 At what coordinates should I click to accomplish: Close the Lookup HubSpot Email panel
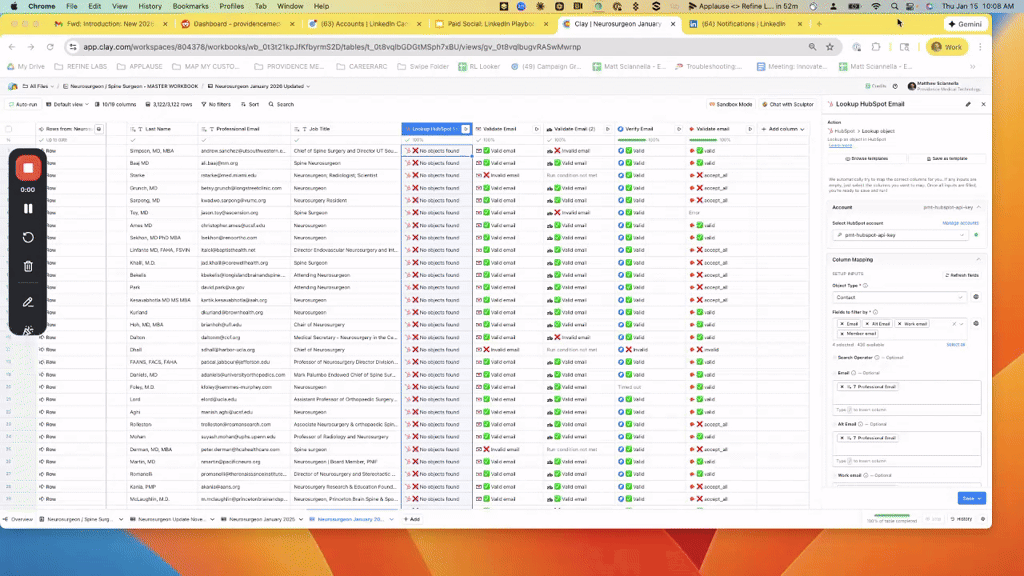983,104
